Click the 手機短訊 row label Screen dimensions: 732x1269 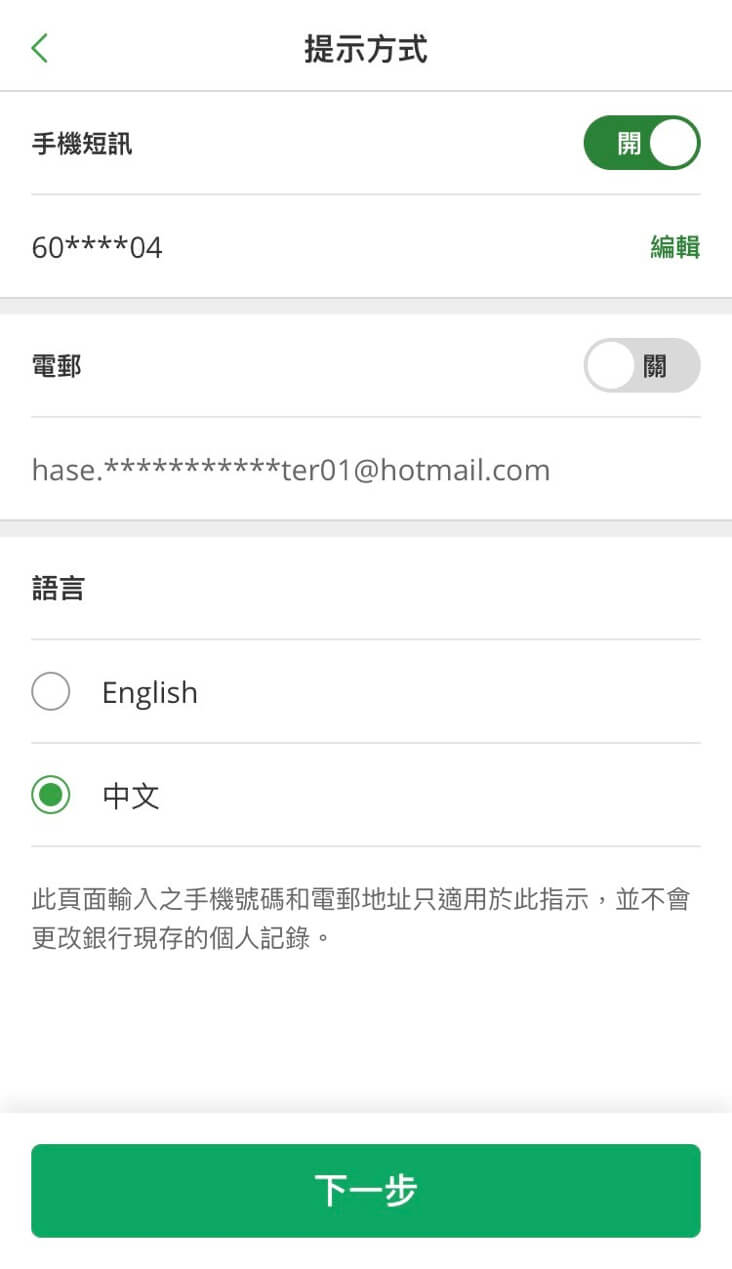click(x=82, y=144)
